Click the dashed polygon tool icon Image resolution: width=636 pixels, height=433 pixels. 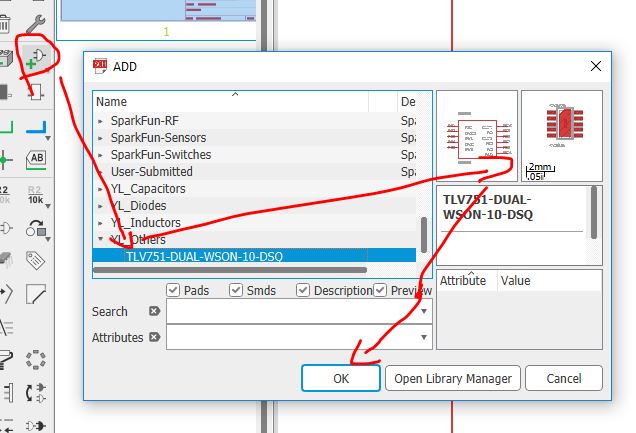pyautogui.click(x=38, y=359)
